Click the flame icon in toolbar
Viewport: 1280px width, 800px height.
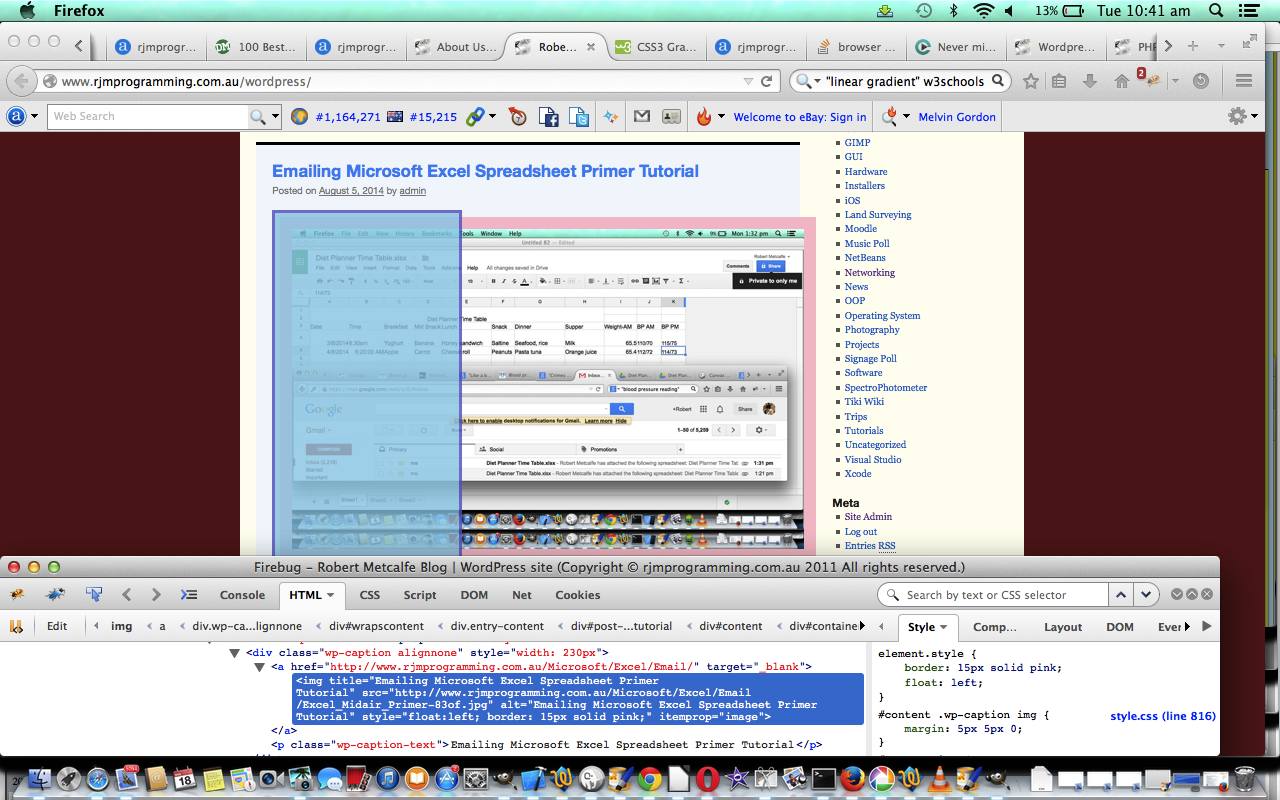[703, 117]
